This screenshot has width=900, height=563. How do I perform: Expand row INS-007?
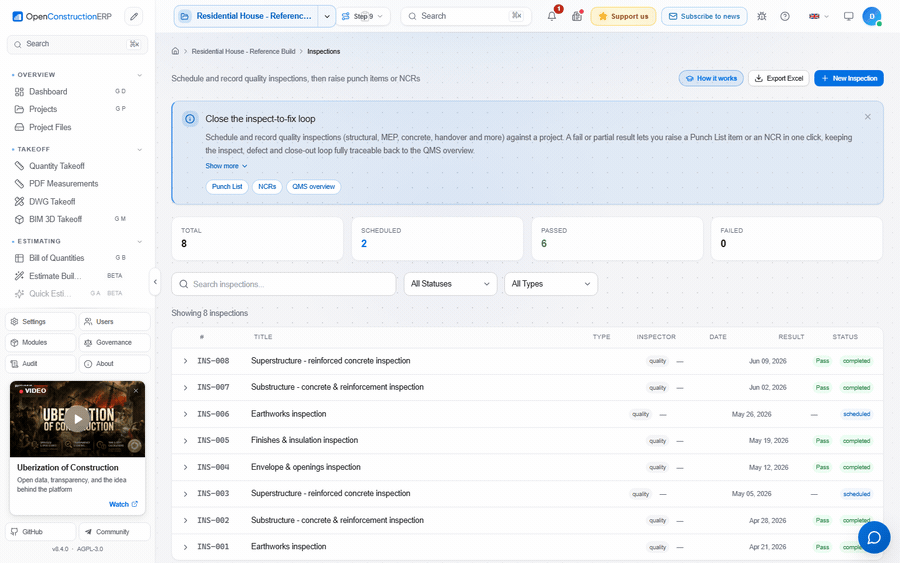(185, 387)
